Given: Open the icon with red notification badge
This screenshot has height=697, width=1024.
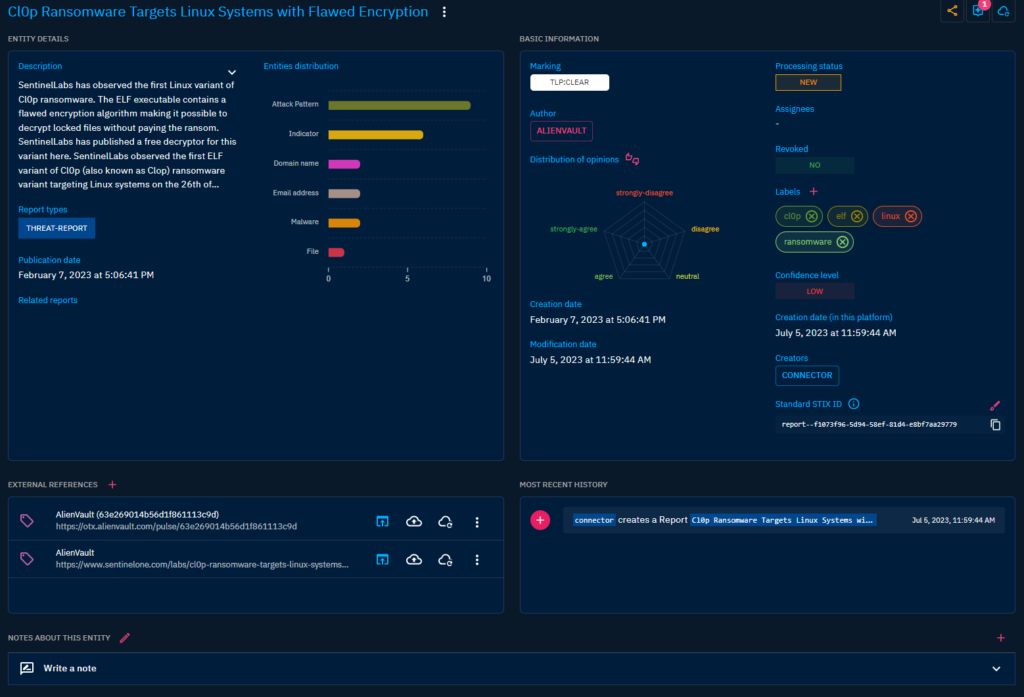Looking at the screenshot, I should [x=978, y=11].
